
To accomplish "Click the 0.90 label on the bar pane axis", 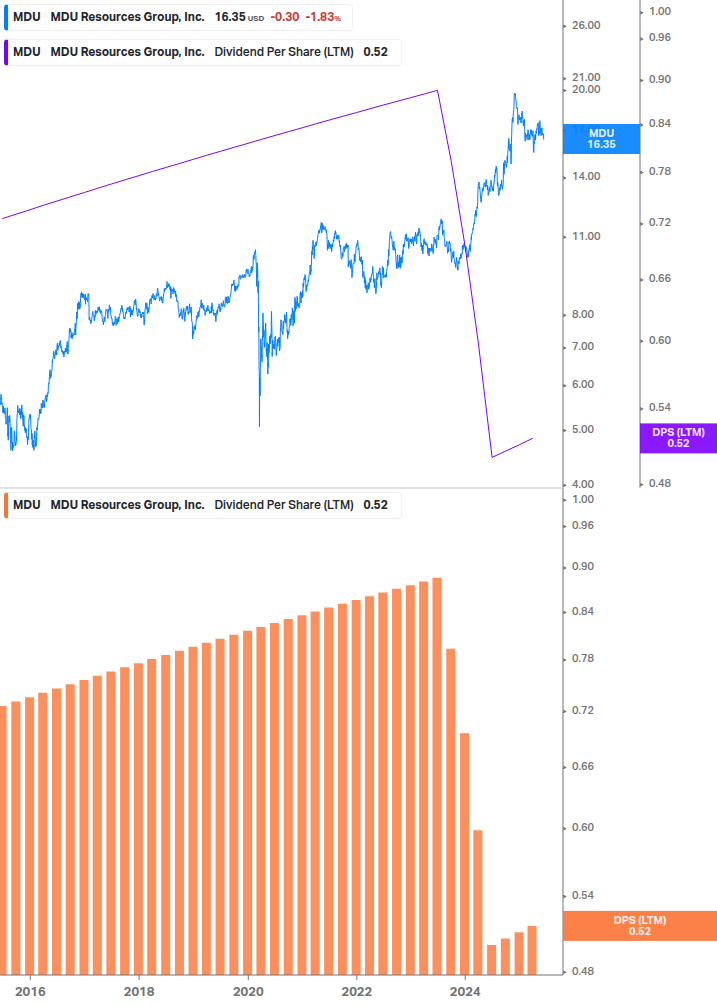I will pyautogui.click(x=583, y=567).
